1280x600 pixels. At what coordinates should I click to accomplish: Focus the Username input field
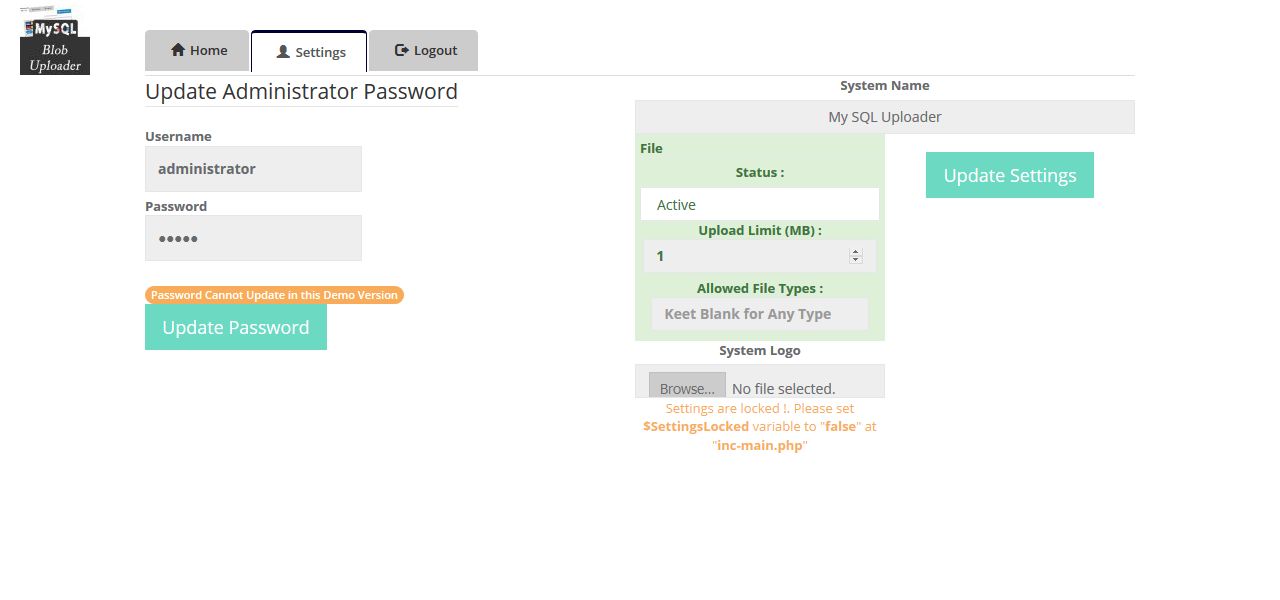[253, 169]
